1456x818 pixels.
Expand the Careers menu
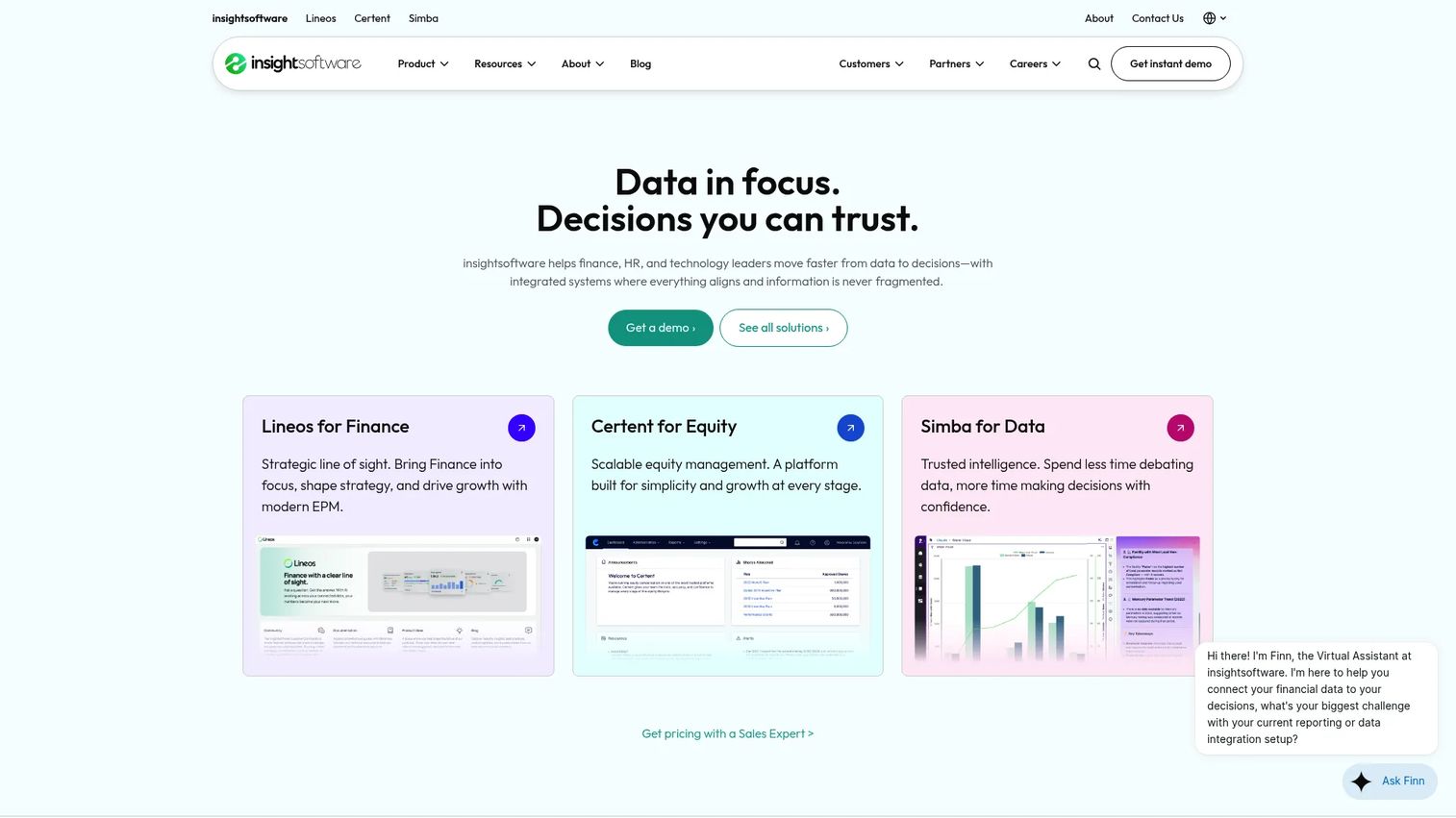[x=1035, y=64]
